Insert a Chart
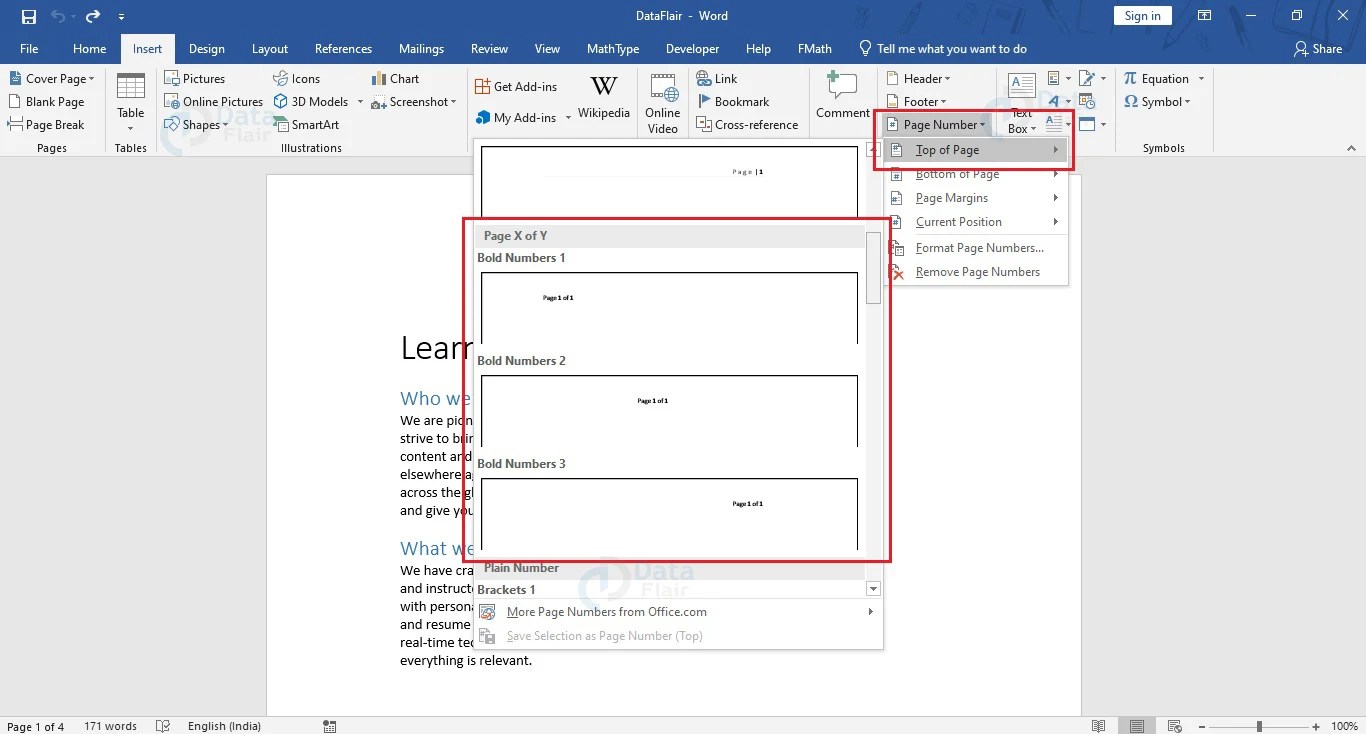The width and height of the screenshot is (1366, 734). coord(394,78)
